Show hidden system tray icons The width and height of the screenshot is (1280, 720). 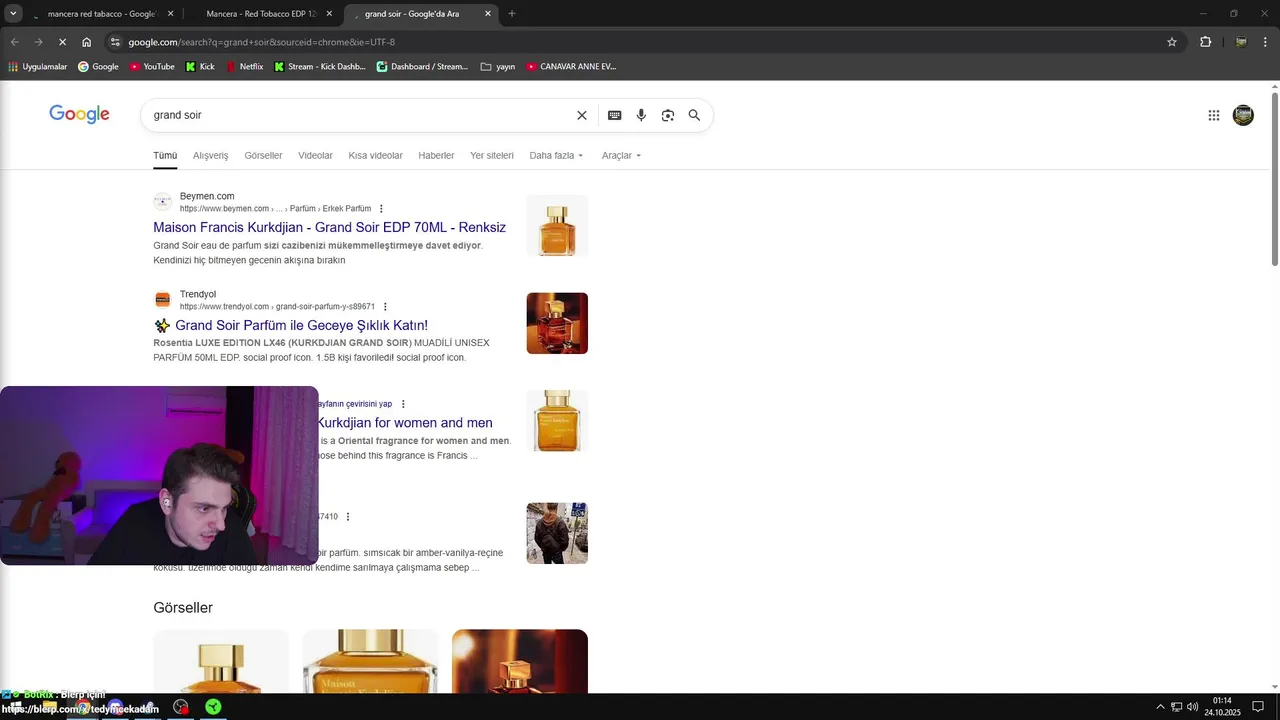1160,707
